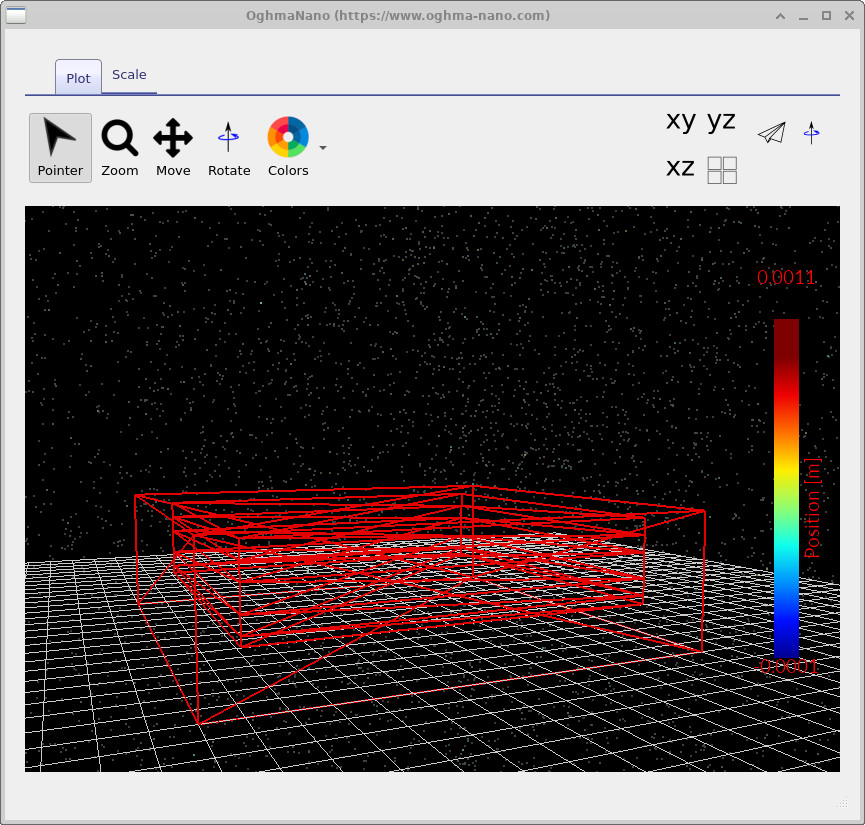Image resolution: width=865 pixels, height=825 pixels.
Task: Click the Position [m] axis label
Action: (812, 508)
